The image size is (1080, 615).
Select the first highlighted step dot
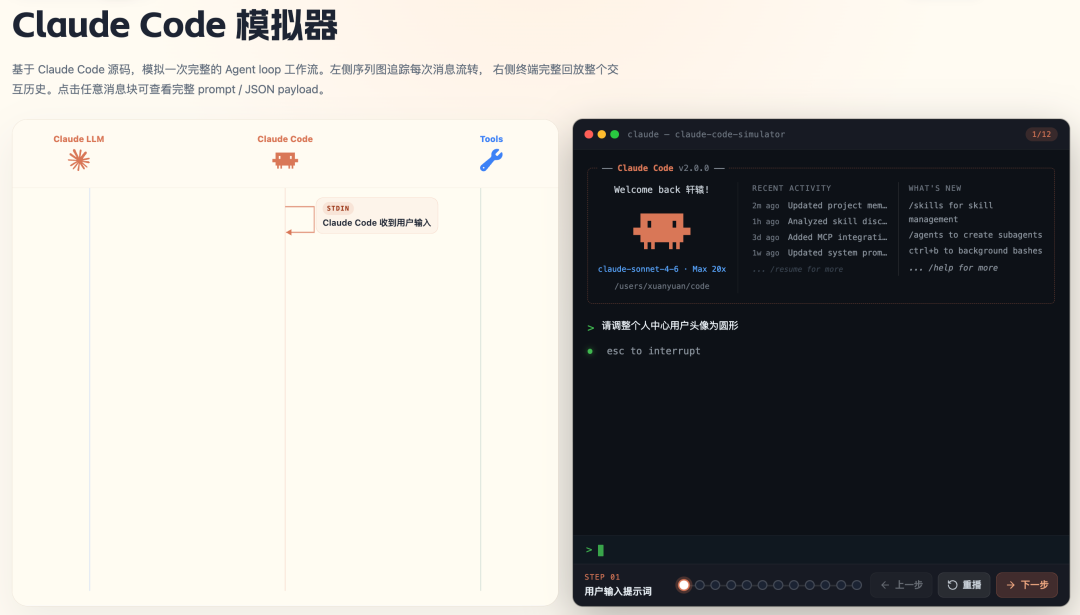pyautogui.click(x=684, y=585)
